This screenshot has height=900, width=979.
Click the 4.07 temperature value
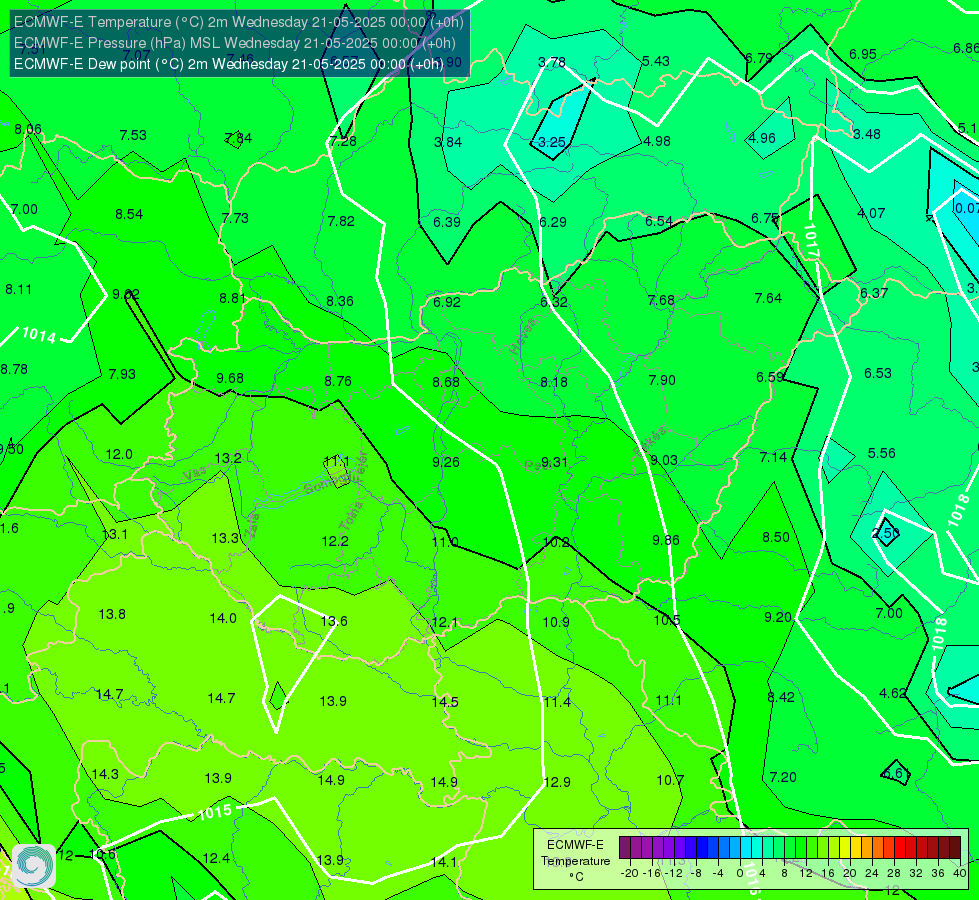click(x=871, y=214)
